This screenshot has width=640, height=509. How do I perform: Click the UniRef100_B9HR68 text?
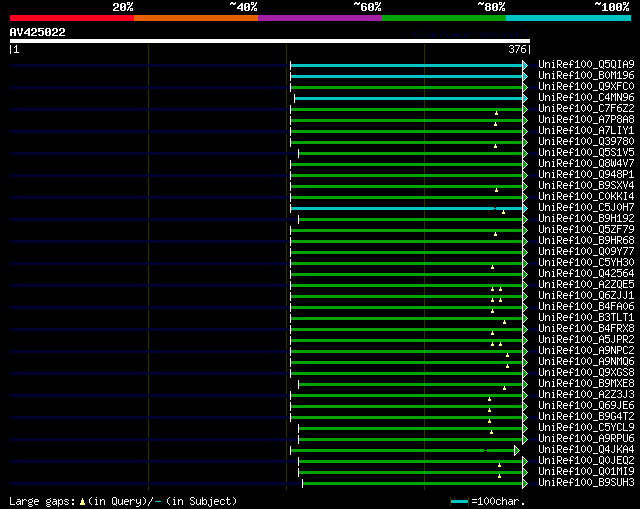coord(586,241)
